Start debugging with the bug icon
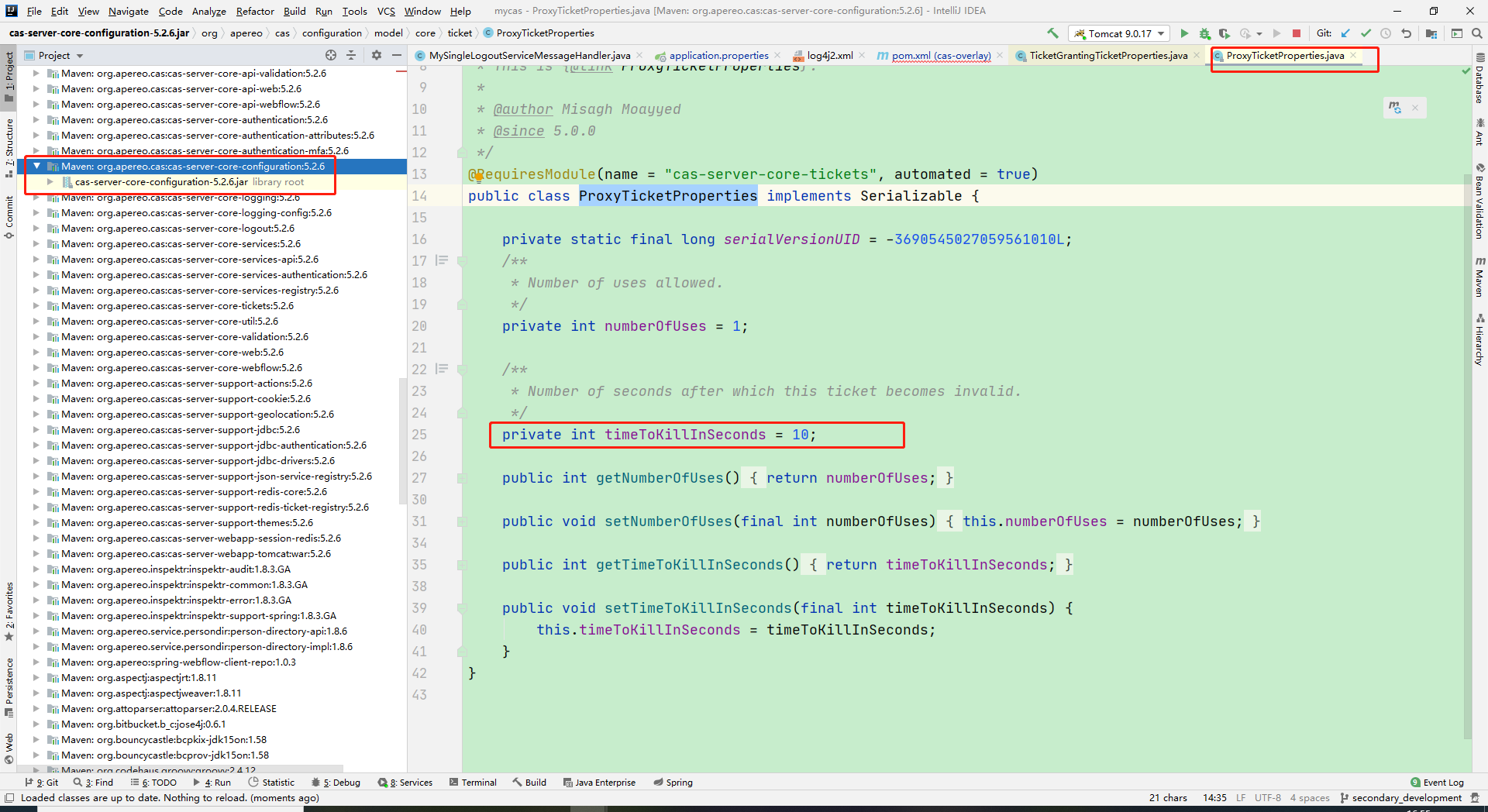The width and height of the screenshot is (1488, 812). (x=1204, y=33)
